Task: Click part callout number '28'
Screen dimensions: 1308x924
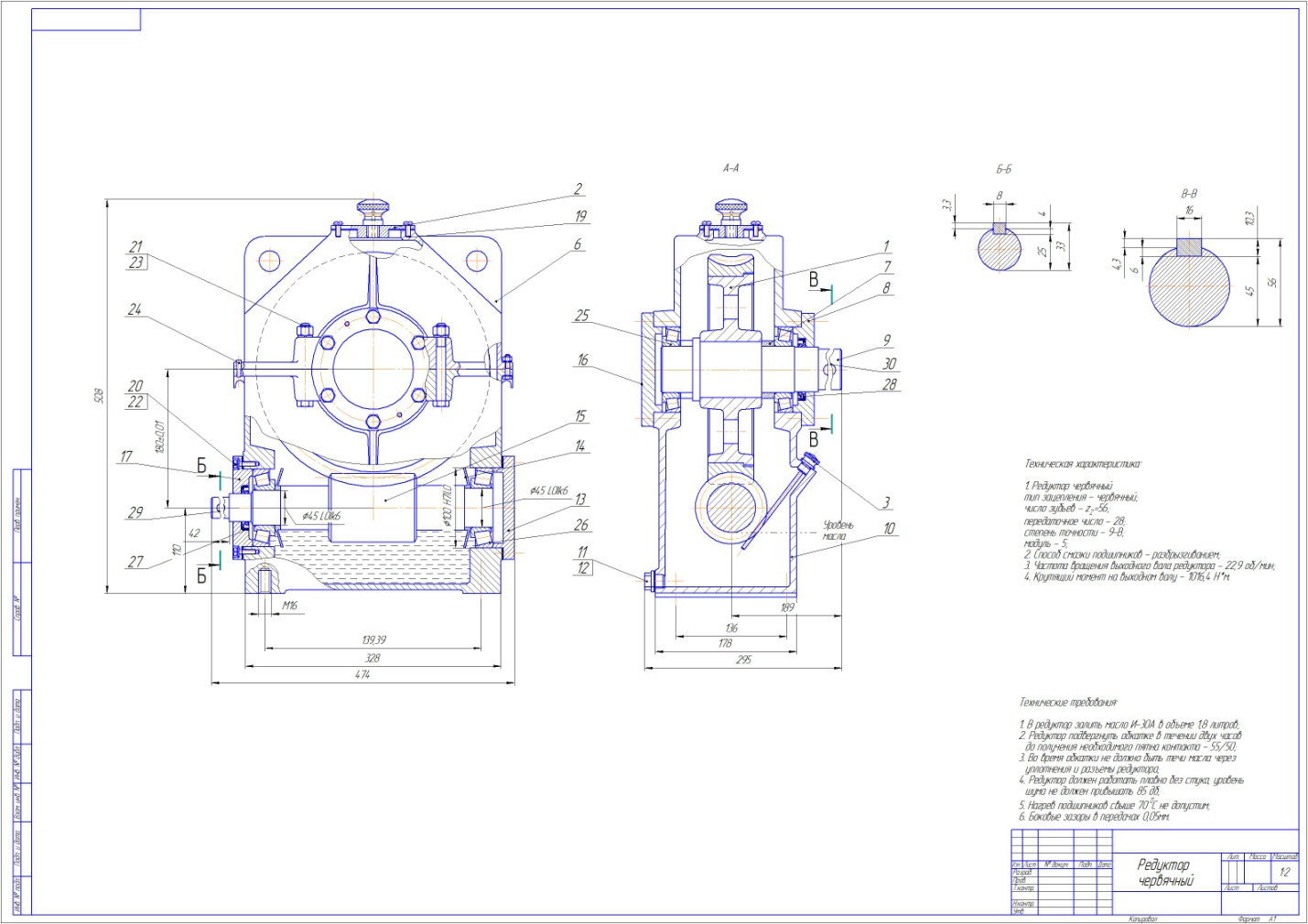Action: 890,385
